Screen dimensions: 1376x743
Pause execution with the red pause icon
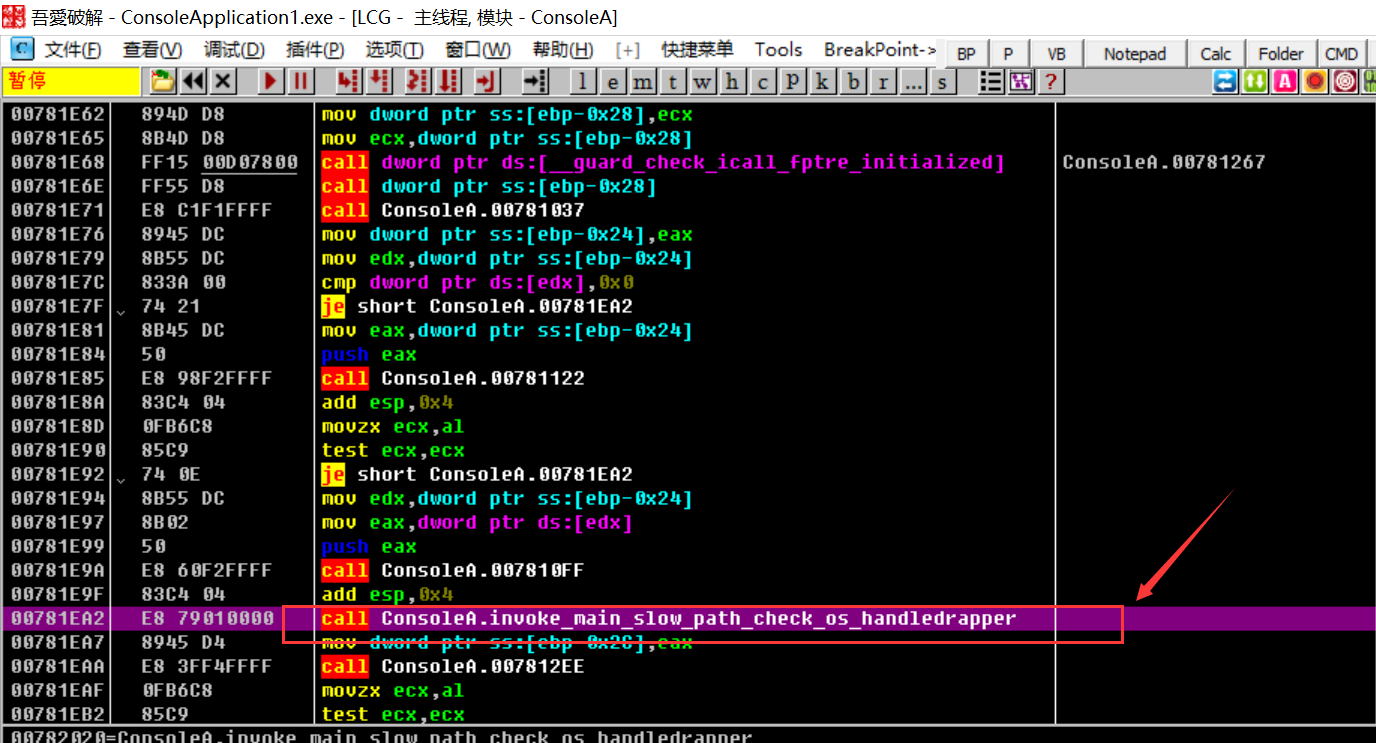click(300, 81)
